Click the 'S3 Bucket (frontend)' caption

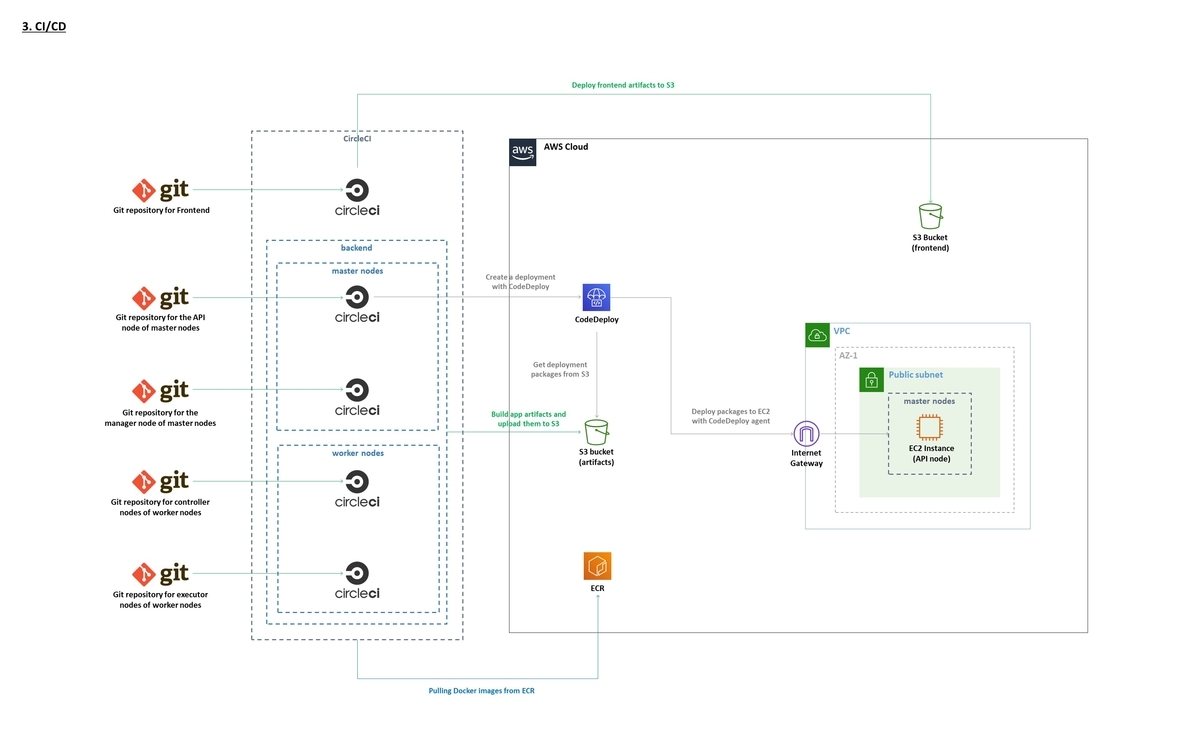(x=931, y=242)
